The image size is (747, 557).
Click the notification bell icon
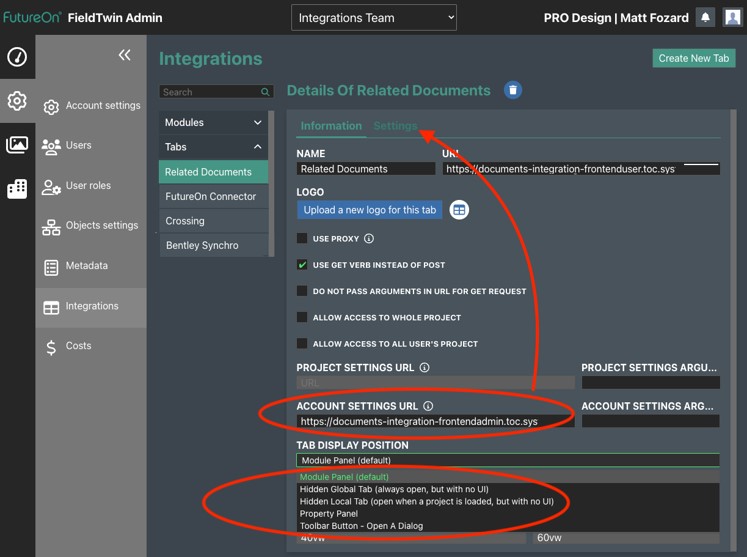click(705, 18)
